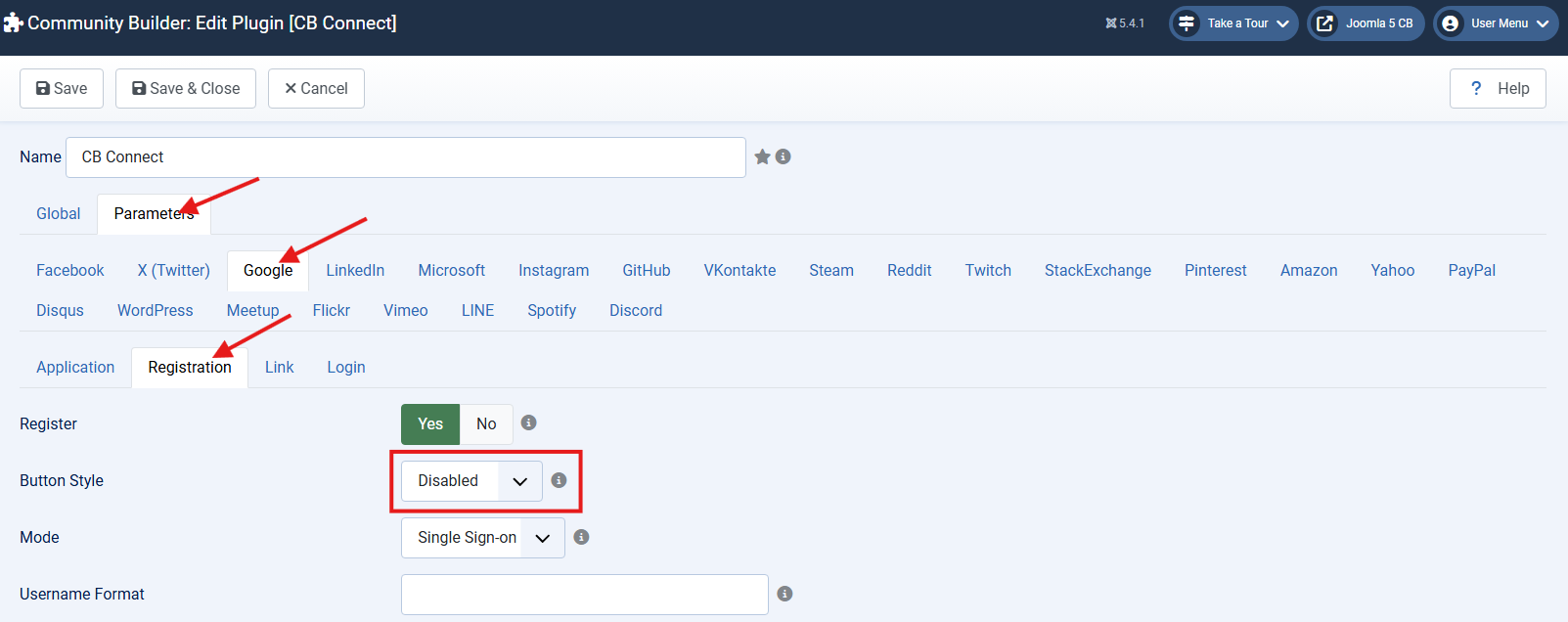
Task: Set Register to No
Action: (486, 423)
